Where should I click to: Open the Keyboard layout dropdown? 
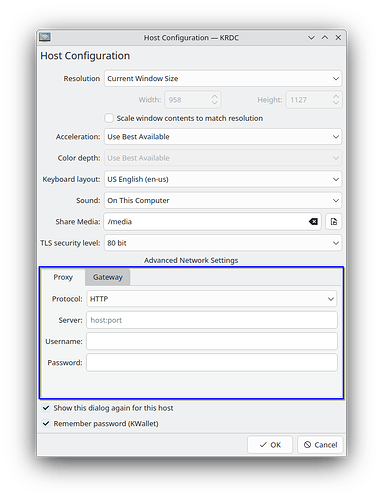[223, 179]
